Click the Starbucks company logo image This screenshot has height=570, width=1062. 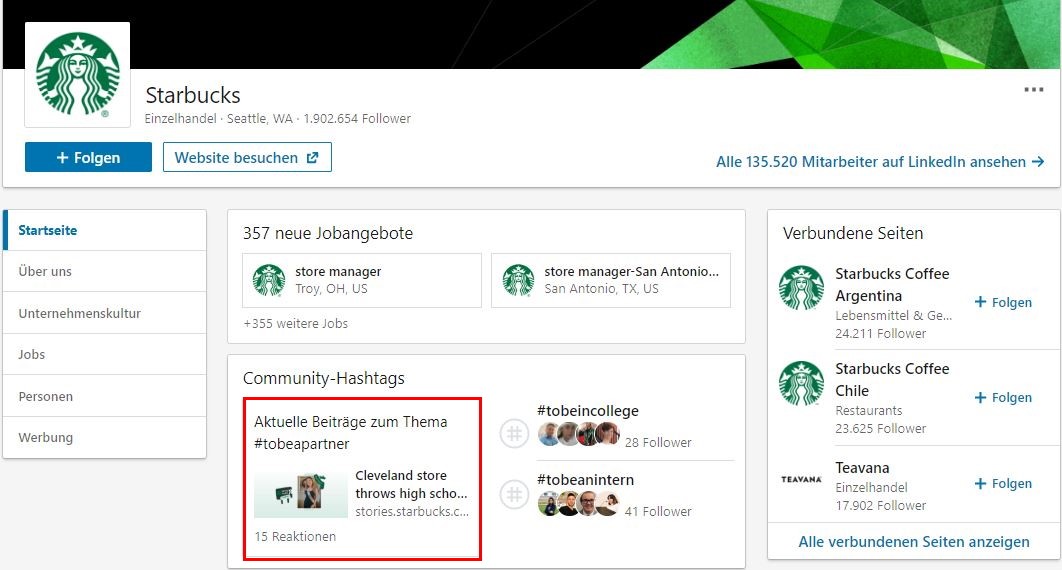click(77, 74)
